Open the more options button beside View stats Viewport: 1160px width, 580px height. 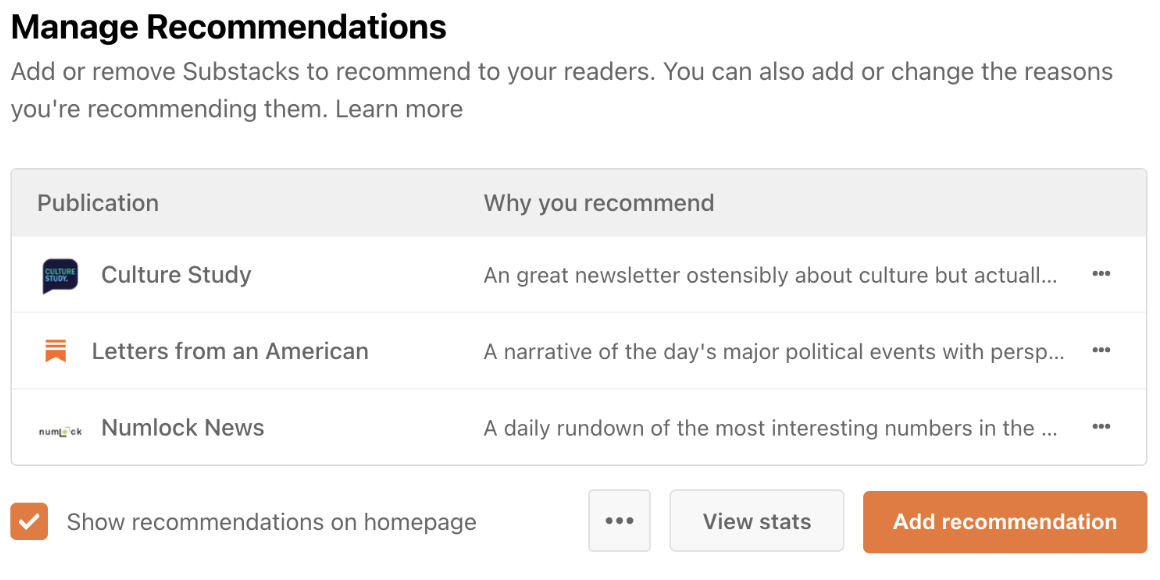tap(619, 521)
